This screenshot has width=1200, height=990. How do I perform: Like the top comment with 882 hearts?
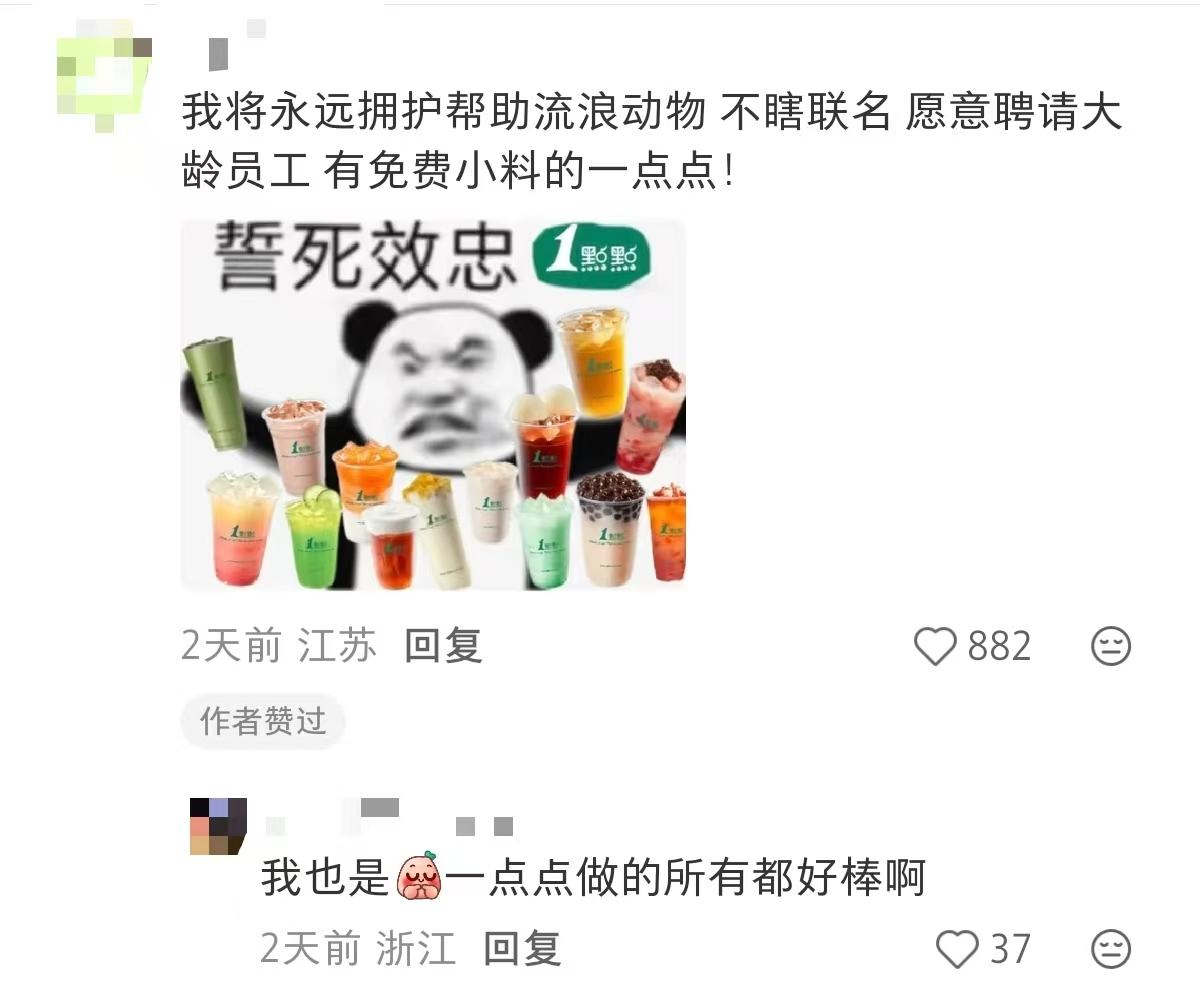(x=936, y=647)
